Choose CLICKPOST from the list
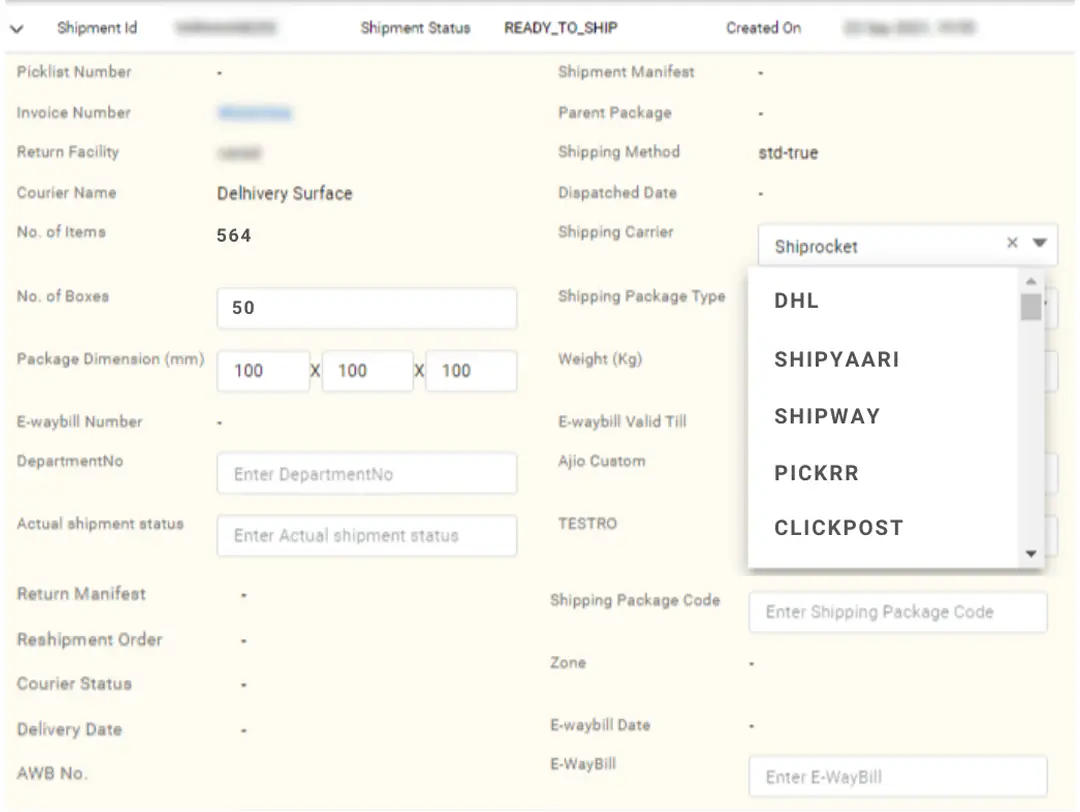Image resolution: width=1080 pixels, height=812 pixels. 838,528
